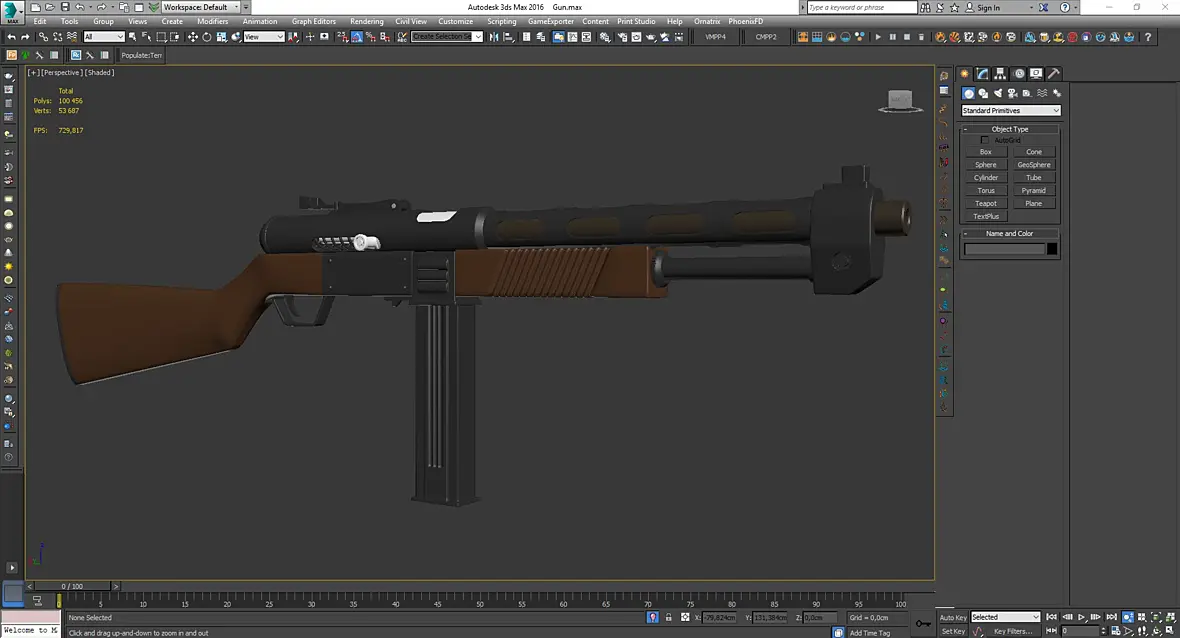The image size is (1180, 638).
Task: Click the Key Filters button
Action: pyautogui.click(x=1013, y=631)
